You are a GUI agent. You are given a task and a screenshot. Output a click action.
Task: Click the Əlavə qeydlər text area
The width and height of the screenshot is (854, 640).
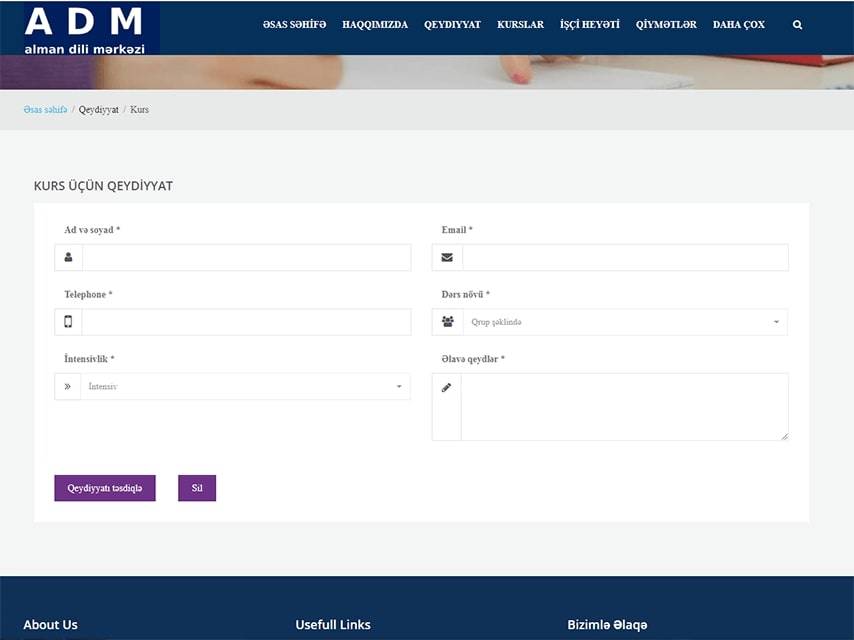(x=624, y=406)
